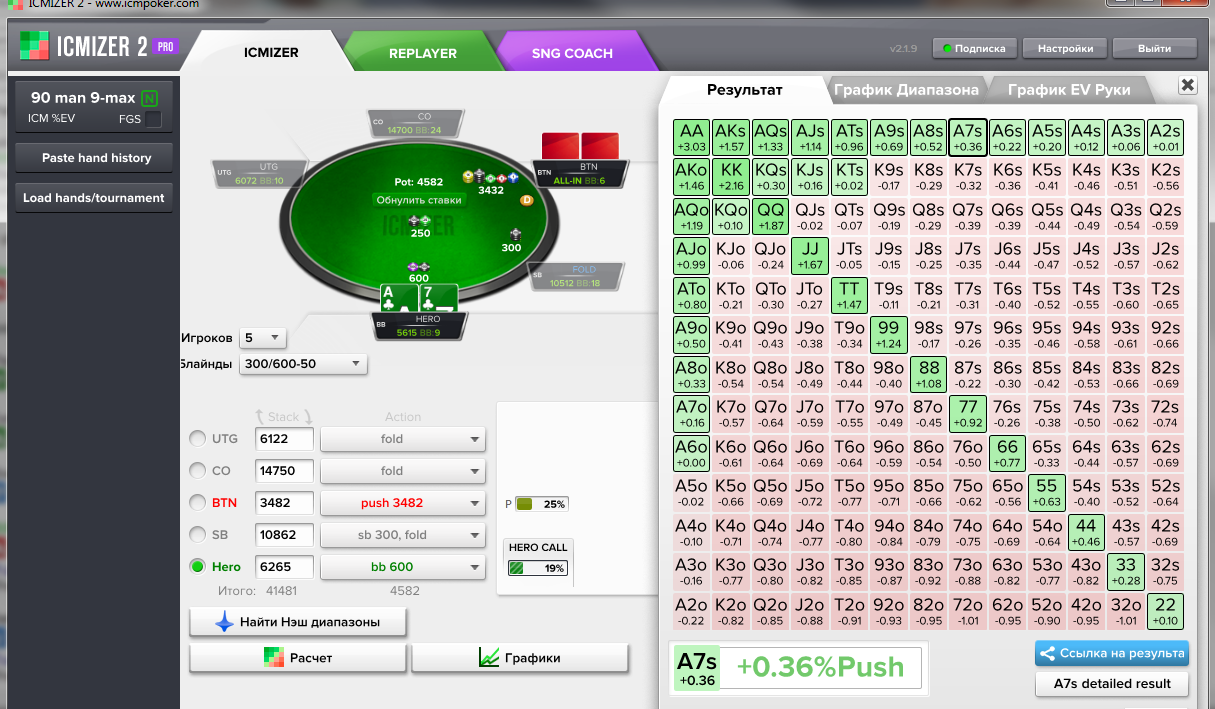Select the 22 cell in the range grid

click(1165, 612)
